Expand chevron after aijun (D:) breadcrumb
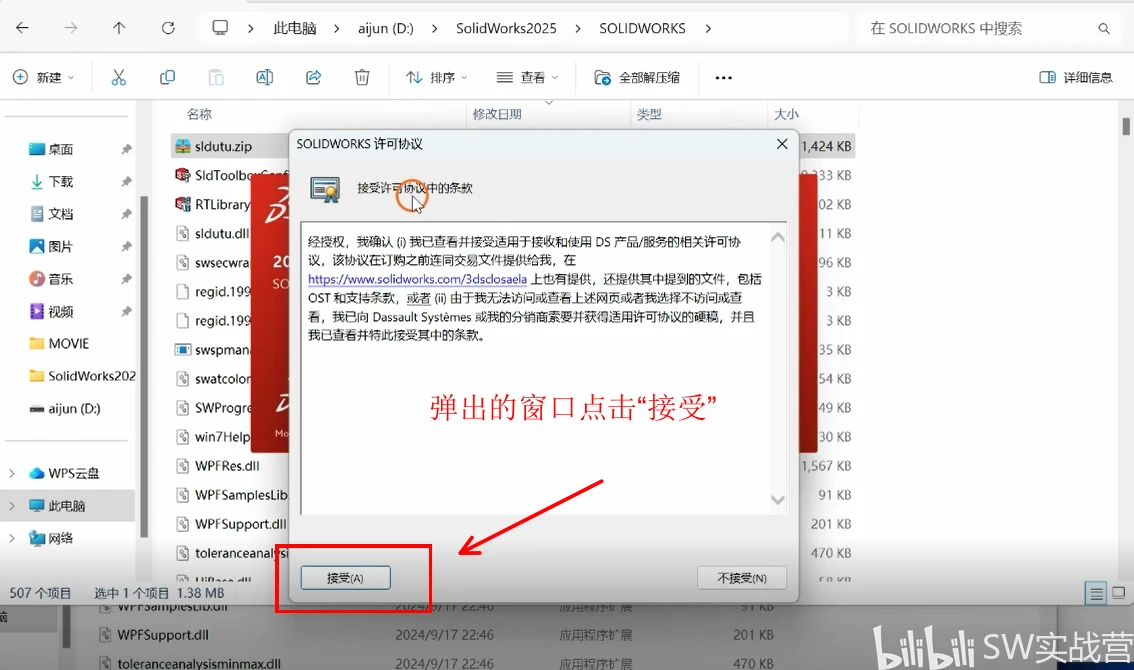 434,28
